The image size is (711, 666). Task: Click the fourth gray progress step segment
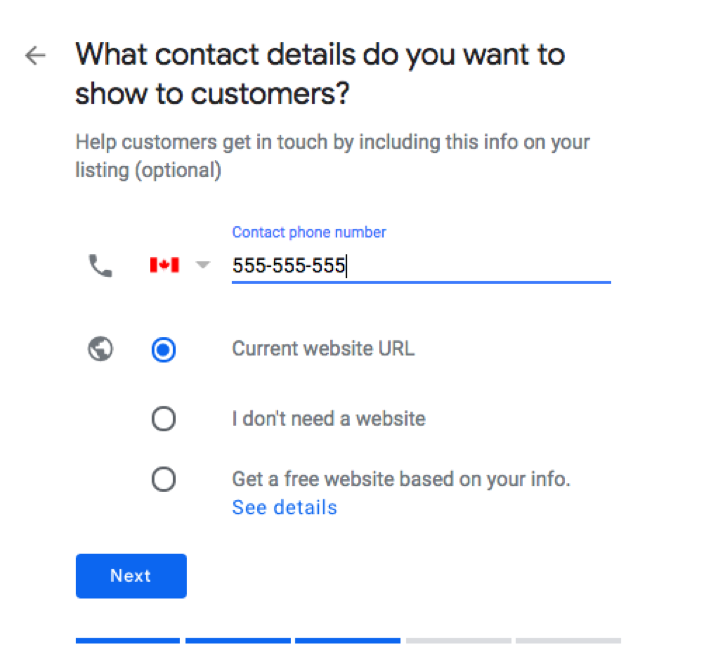[458, 640]
